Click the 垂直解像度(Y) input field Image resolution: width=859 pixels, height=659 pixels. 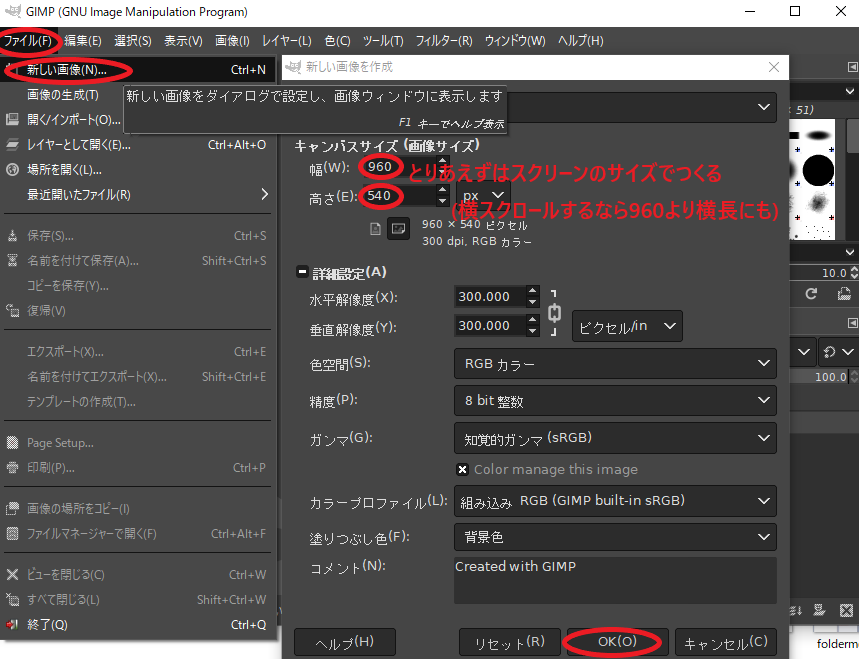pyautogui.click(x=490, y=326)
